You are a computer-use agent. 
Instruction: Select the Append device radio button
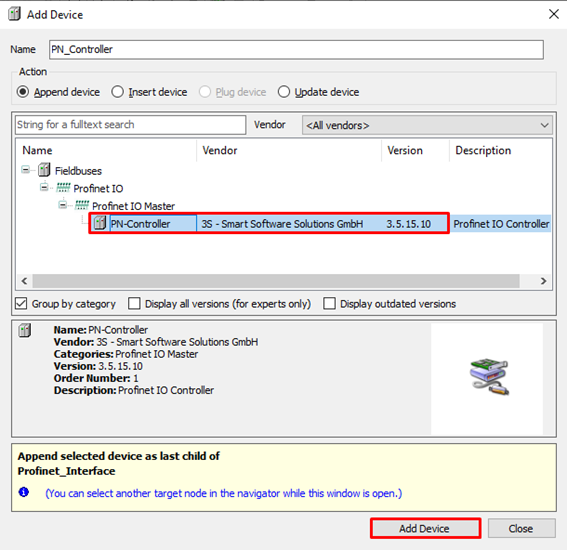pyautogui.click(x=23, y=92)
